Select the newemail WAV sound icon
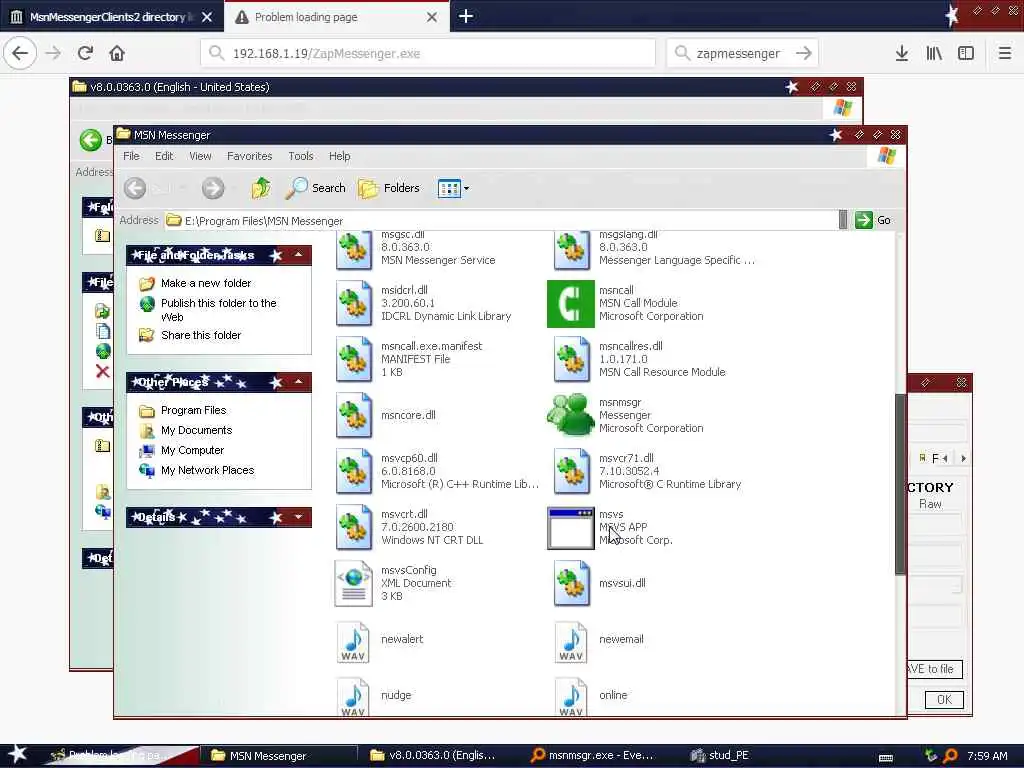The height and width of the screenshot is (768, 1024). [x=571, y=641]
